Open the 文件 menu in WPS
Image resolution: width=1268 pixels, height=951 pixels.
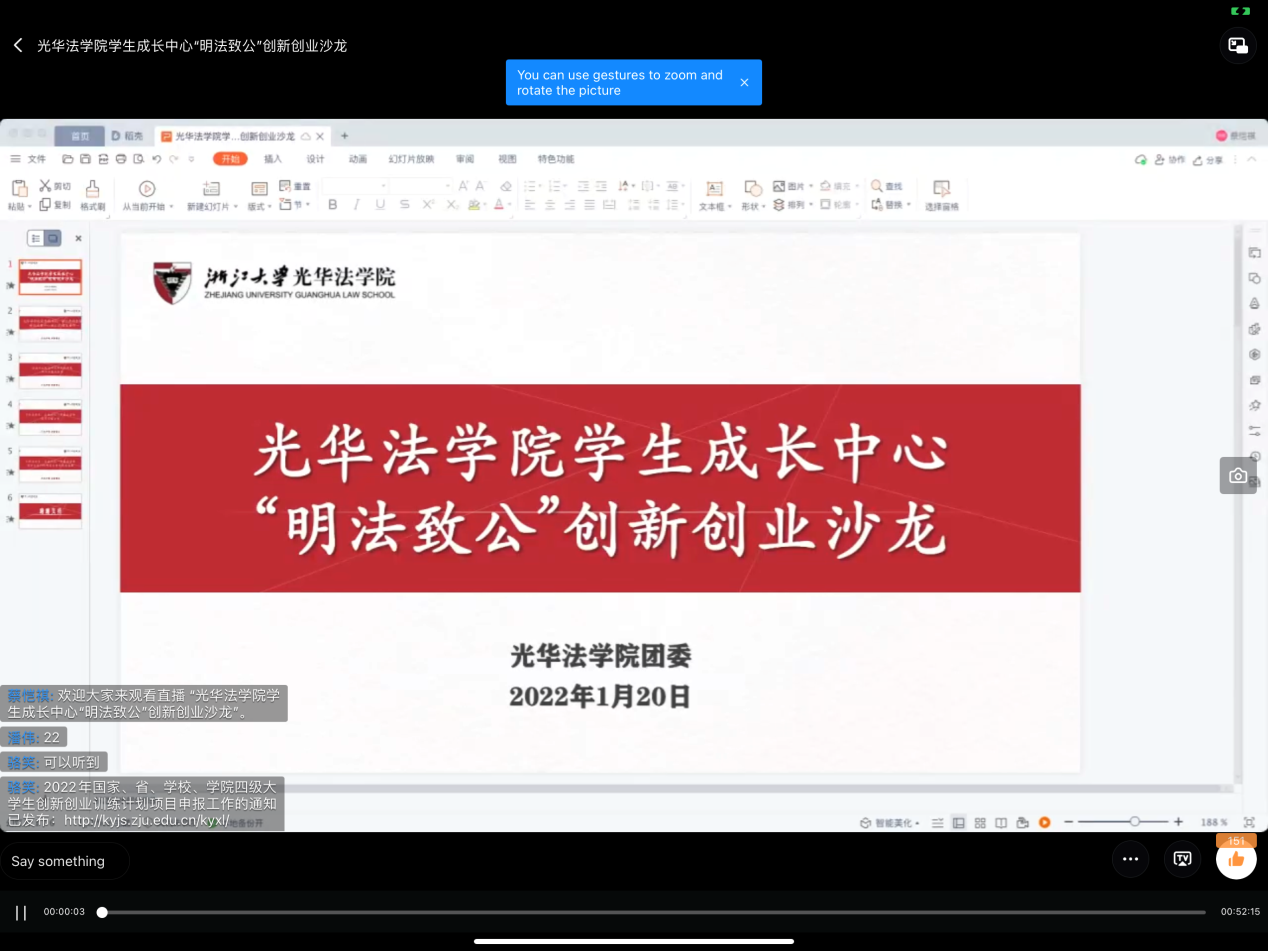pyautogui.click(x=36, y=159)
